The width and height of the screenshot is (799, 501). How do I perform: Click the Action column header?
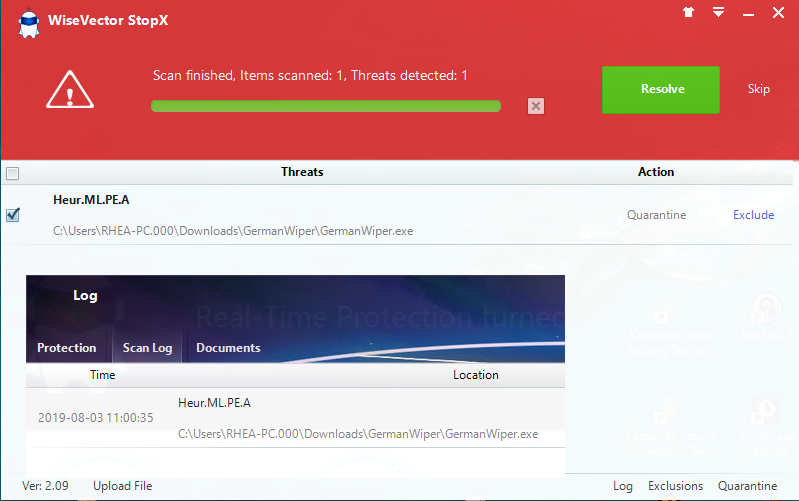[656, 172]
